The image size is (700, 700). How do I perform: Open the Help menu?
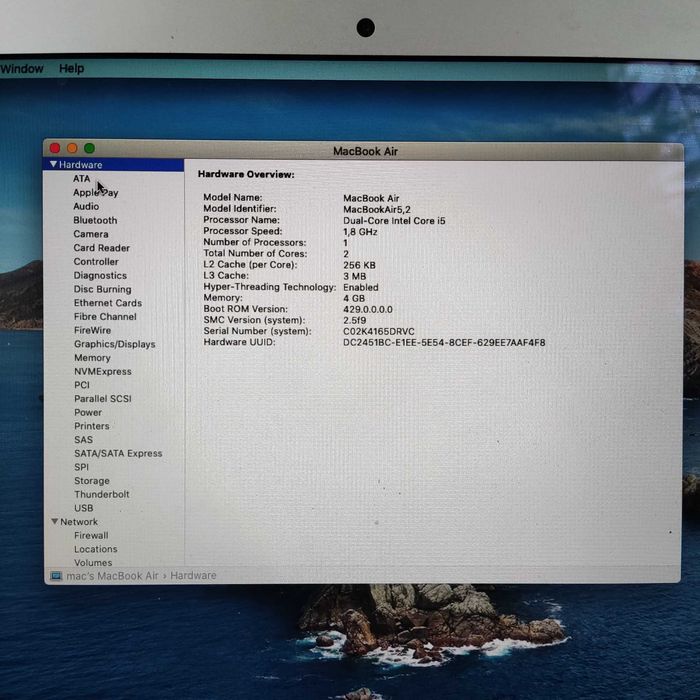pos(71,68)
